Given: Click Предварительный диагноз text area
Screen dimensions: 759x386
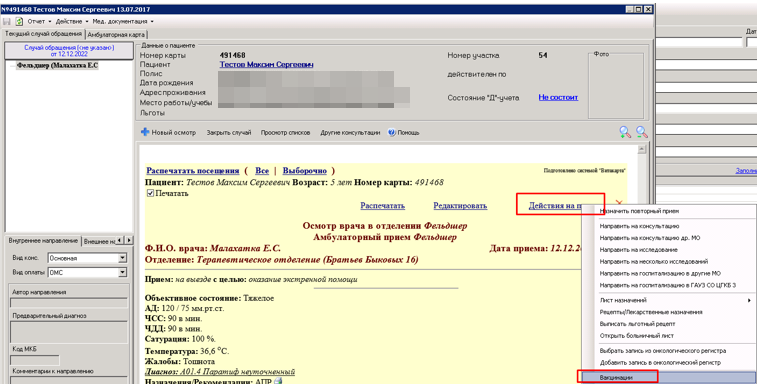Looking at the screenshot, I should point(69,332).
